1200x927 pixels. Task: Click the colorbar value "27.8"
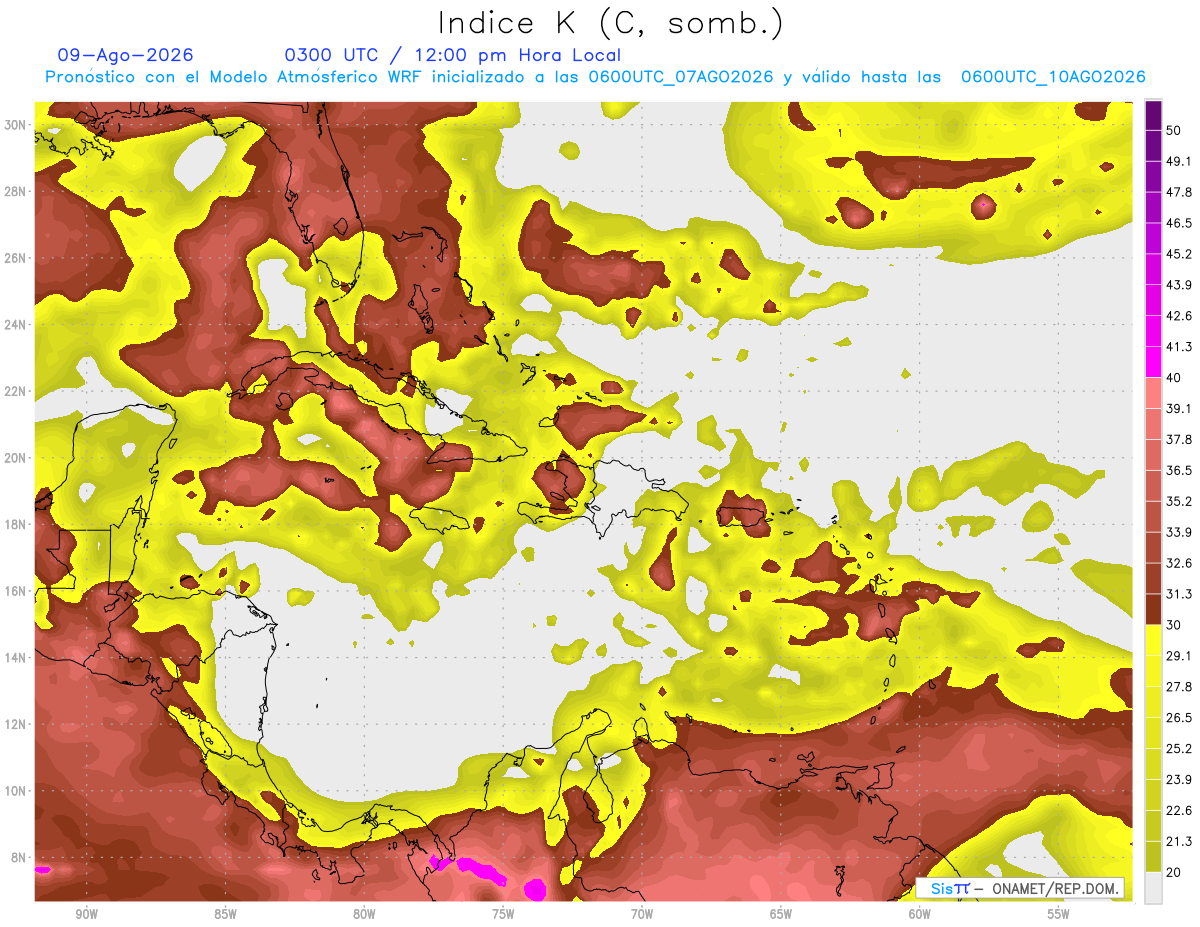pyautogui.click(x=1179, y=686)
